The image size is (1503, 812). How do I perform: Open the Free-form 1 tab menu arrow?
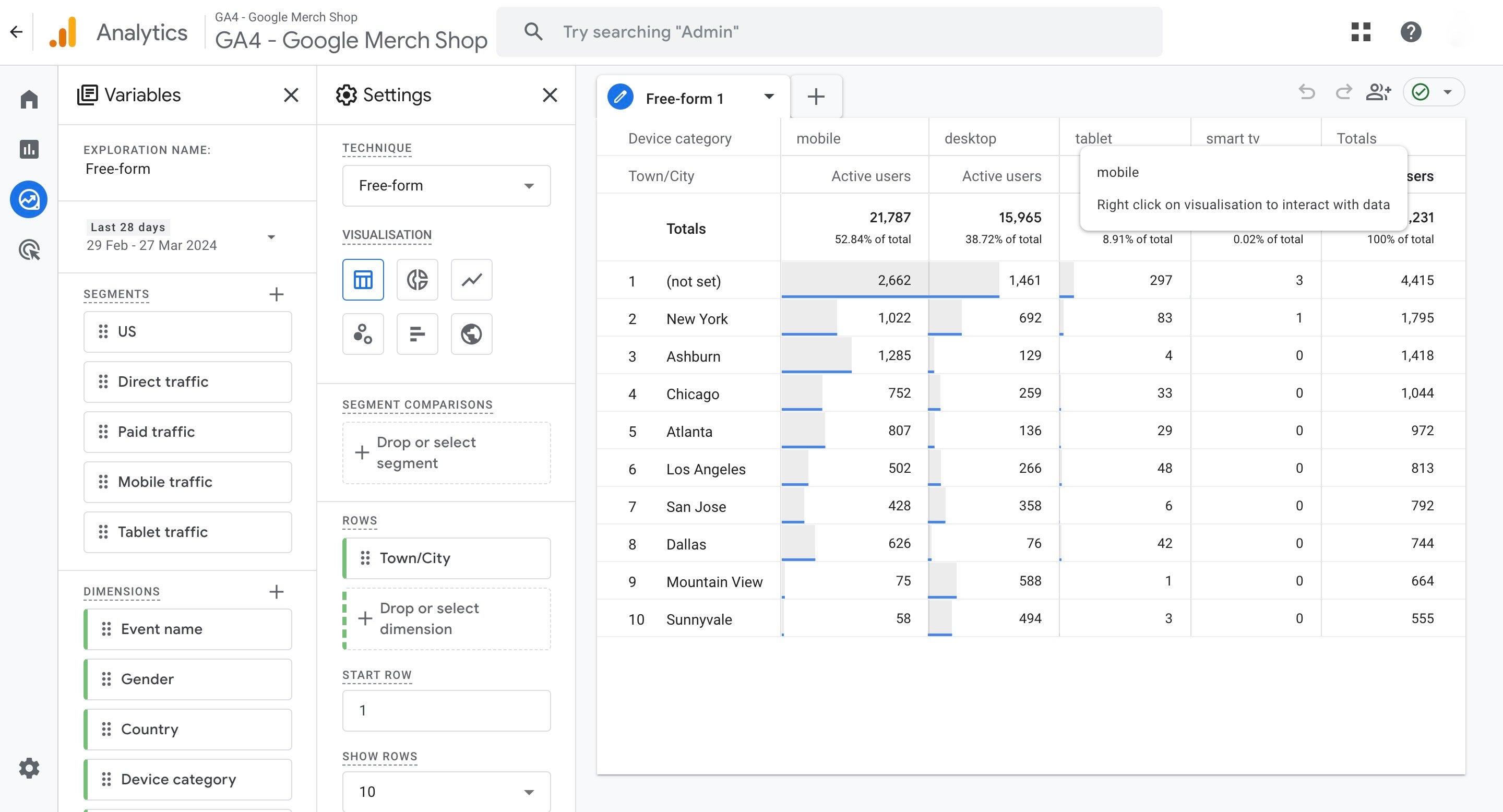click(769, 97)
